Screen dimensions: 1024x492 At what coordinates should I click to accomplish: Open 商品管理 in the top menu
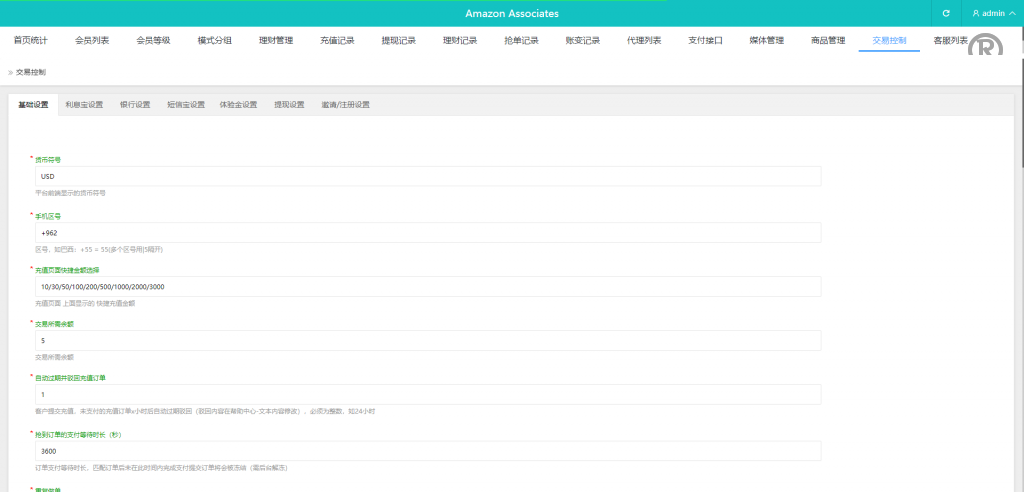coord(828,41)
